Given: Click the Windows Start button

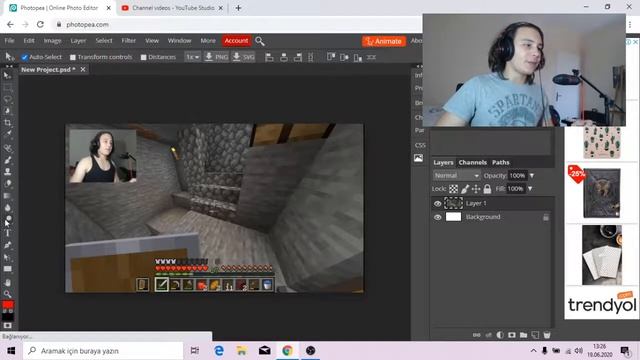Looking at the screenshot, I should (x=11, y=351).
